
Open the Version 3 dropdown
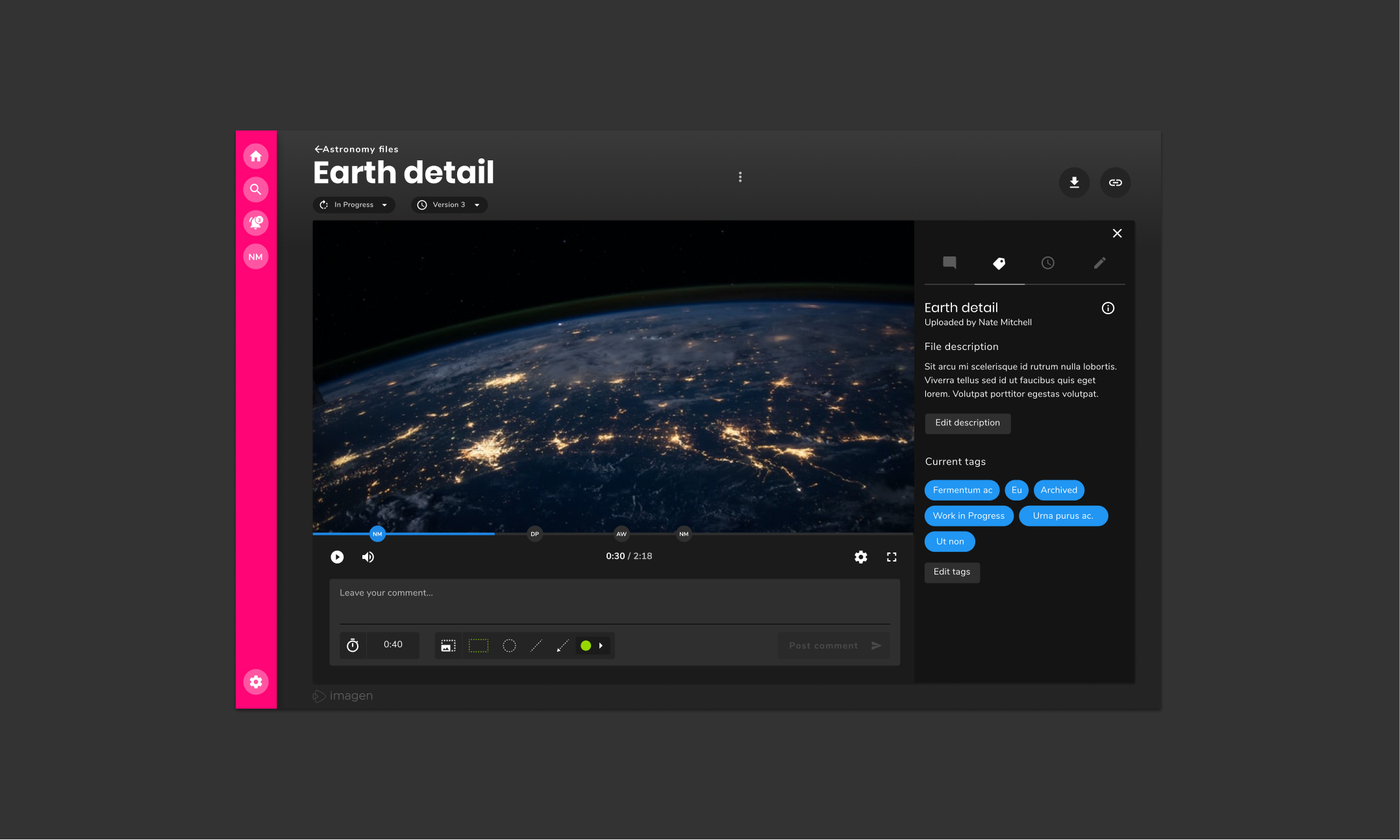449,204
